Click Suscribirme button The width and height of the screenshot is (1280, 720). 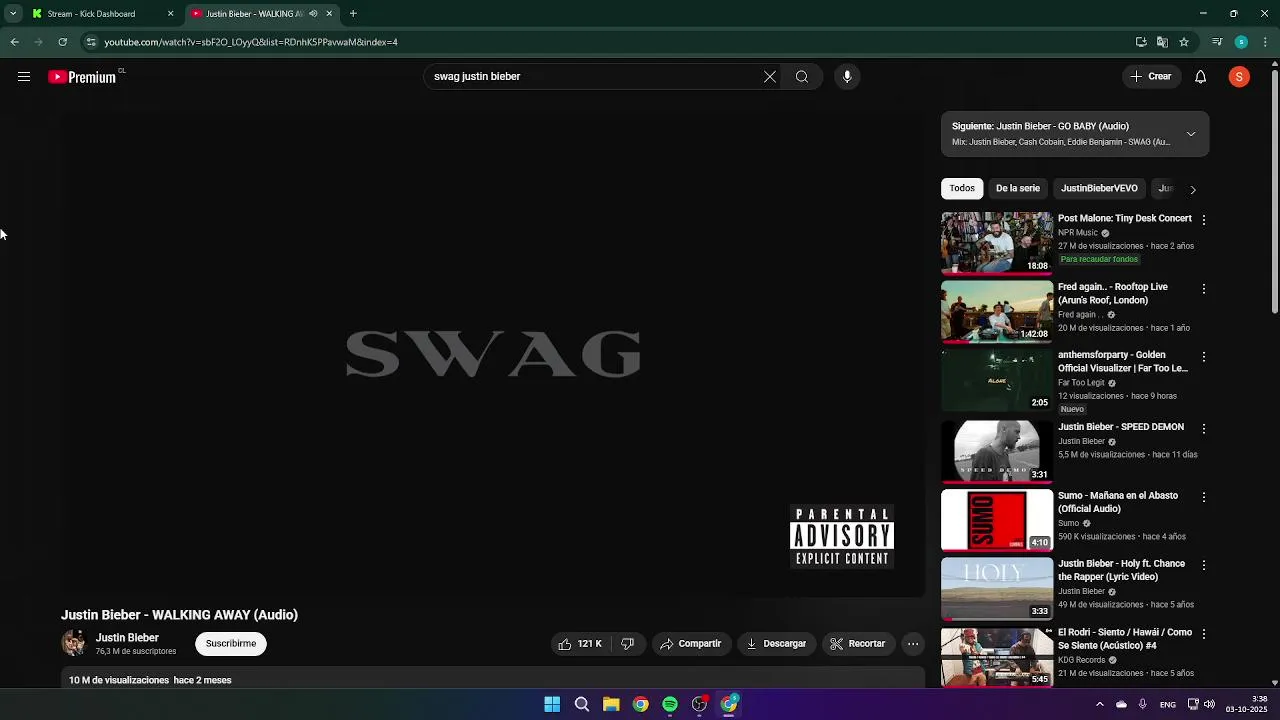click(x=231, y=644)
